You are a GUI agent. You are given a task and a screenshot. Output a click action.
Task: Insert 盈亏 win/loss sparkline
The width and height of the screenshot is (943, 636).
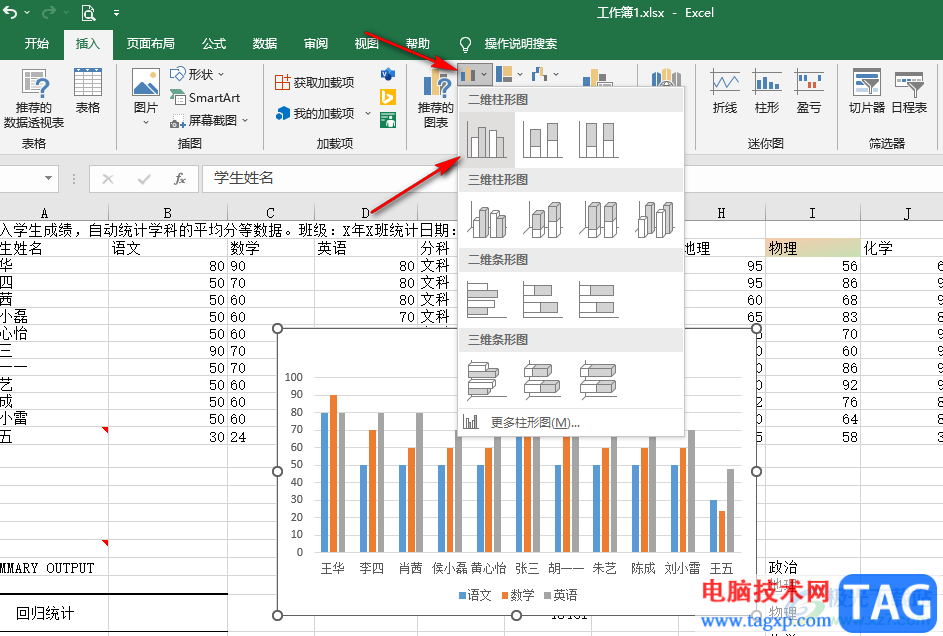808,91
